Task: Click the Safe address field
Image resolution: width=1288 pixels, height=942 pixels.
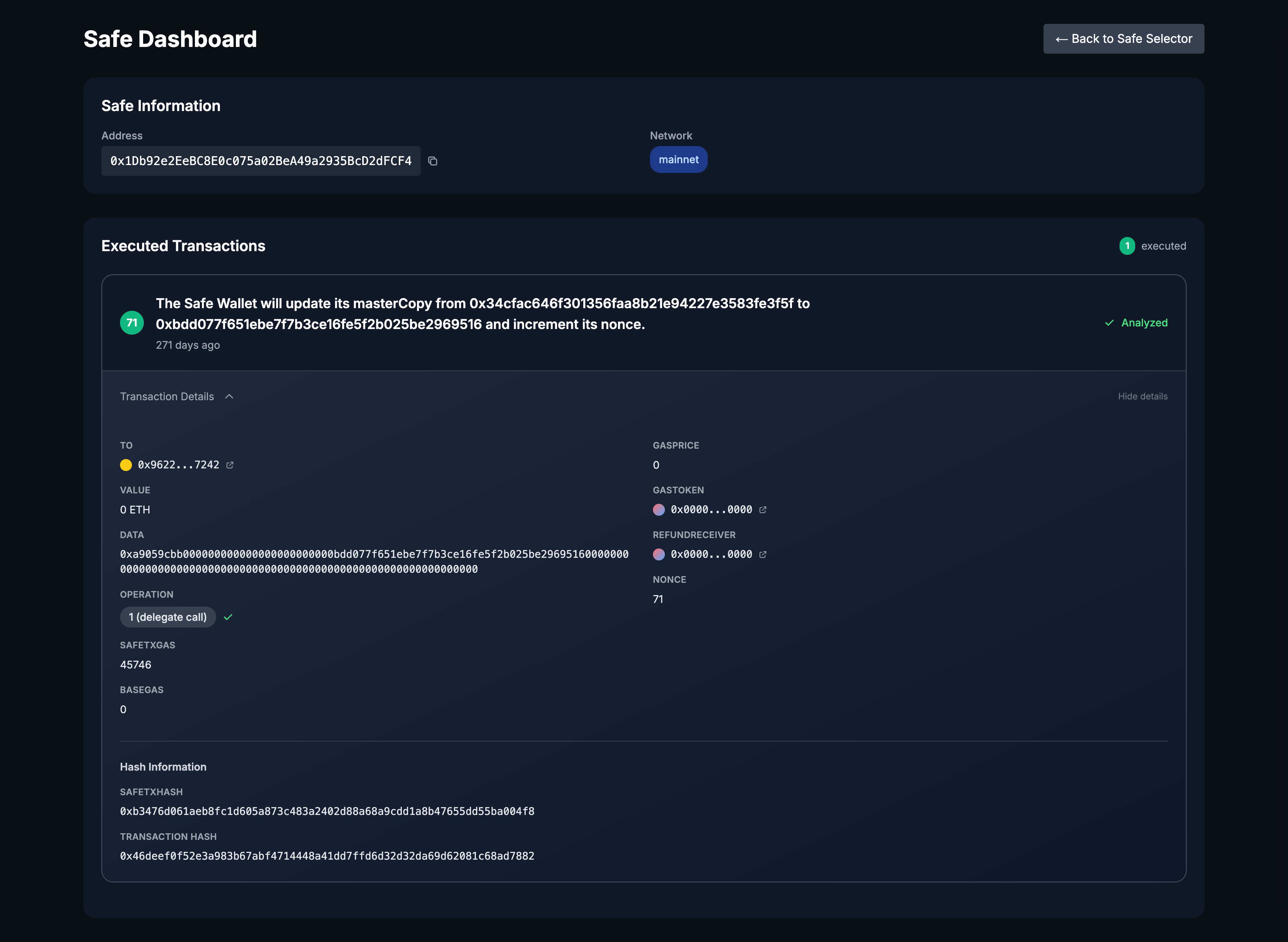Action: pyautogui.click(x=261, y=161)
